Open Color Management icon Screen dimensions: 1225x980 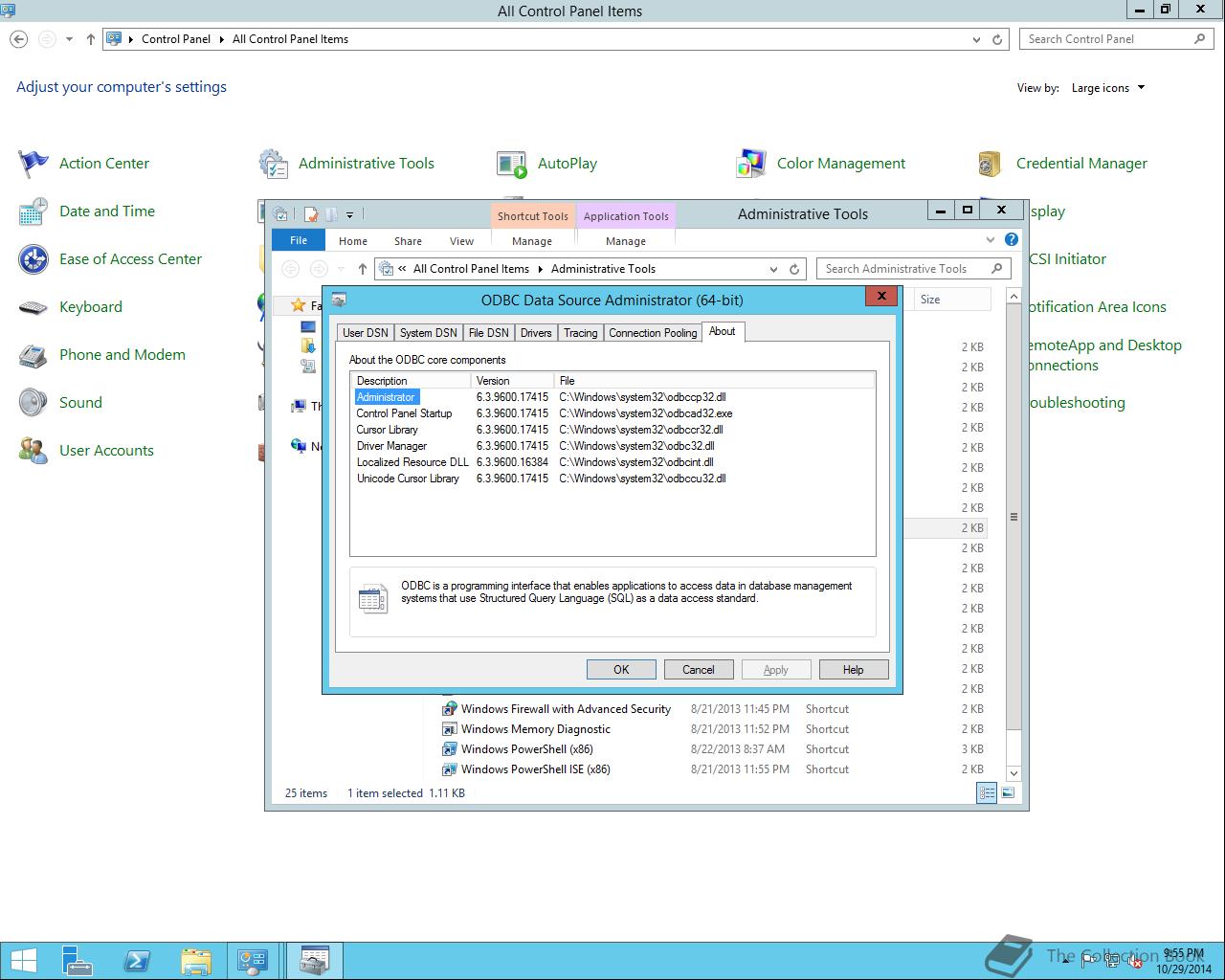click(751, 164)
